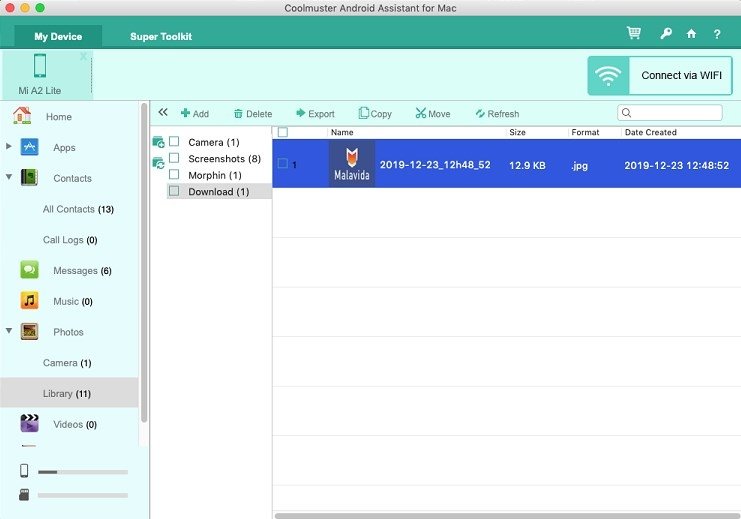Viewport: 741px width, 519px height.
Task: Sort by the Name column header
Action: (x=342, y=132)
